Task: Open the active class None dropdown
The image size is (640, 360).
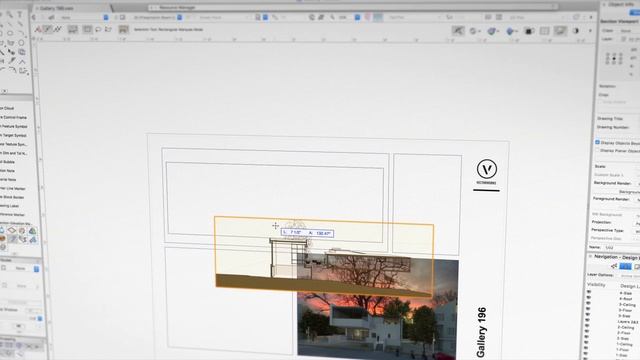Action: pos(84,18)
